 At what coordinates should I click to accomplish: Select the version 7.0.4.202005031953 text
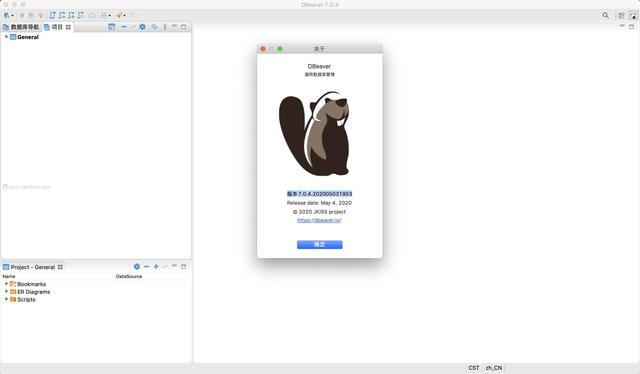[x=320, y=194]
